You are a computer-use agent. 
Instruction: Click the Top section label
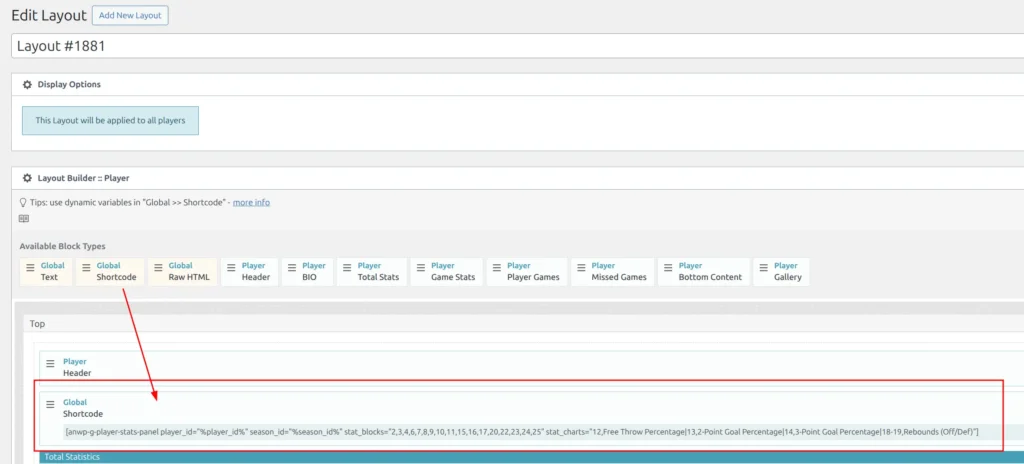tap(37, 323)
